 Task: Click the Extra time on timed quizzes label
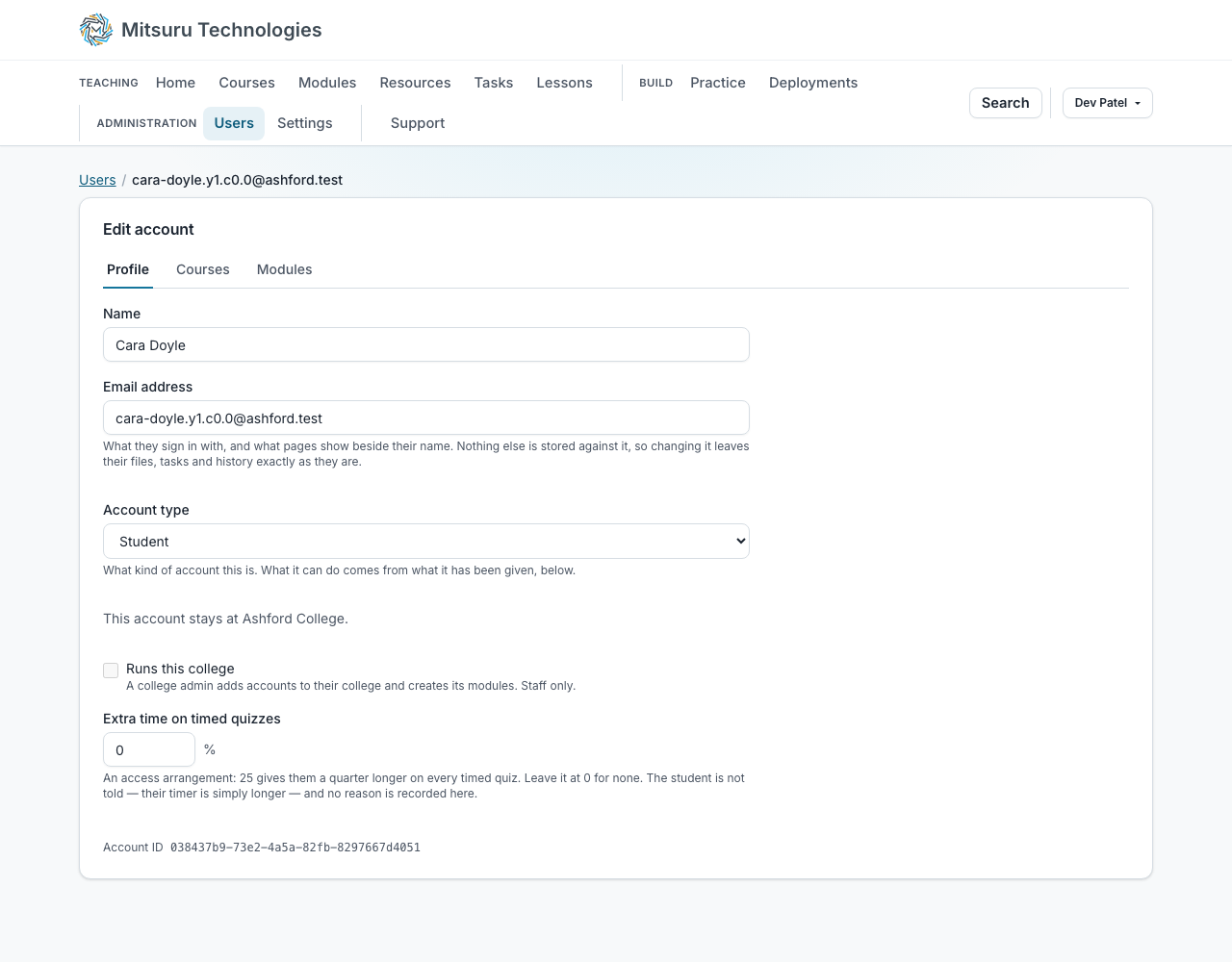pos(192,719)
